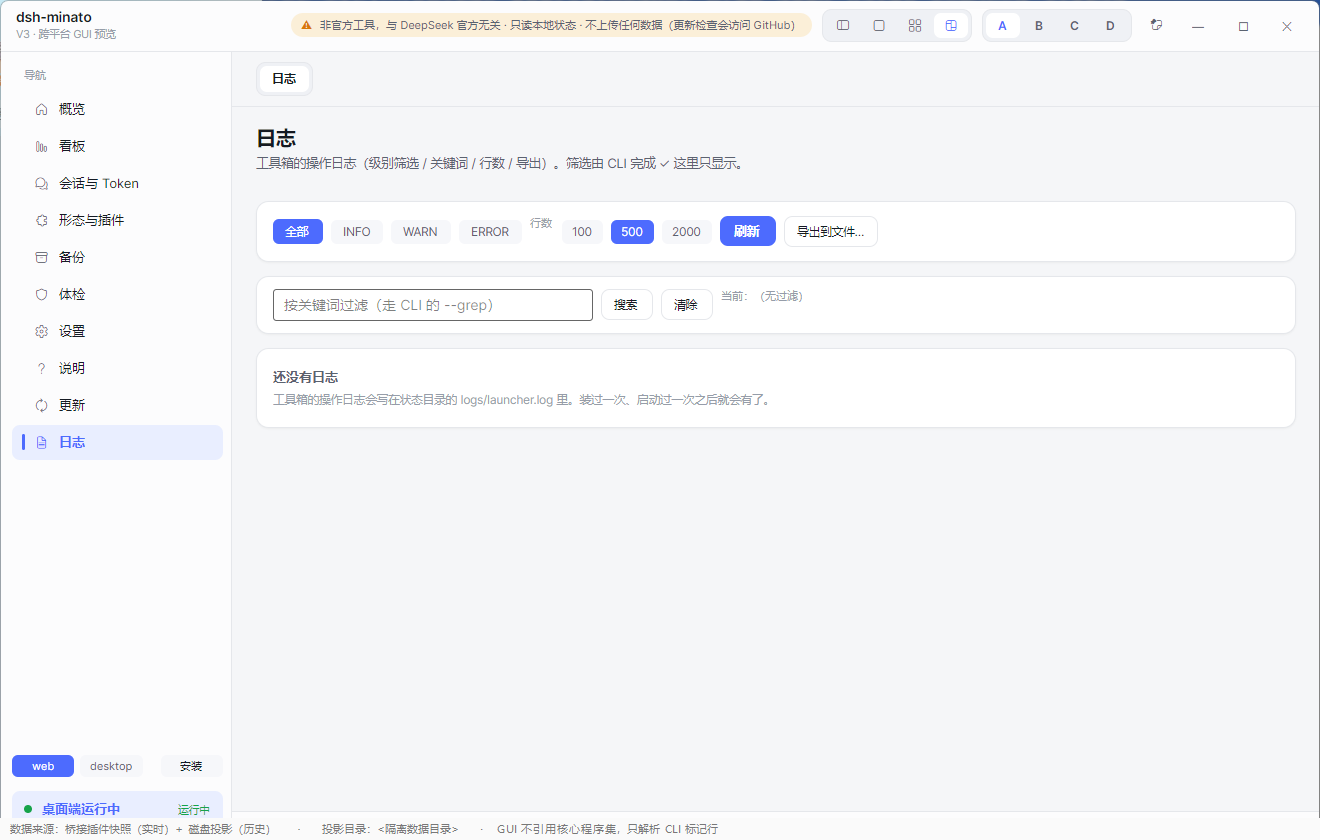
Task: Switch to the sidebar layout icon
Action: coord(843,26)
